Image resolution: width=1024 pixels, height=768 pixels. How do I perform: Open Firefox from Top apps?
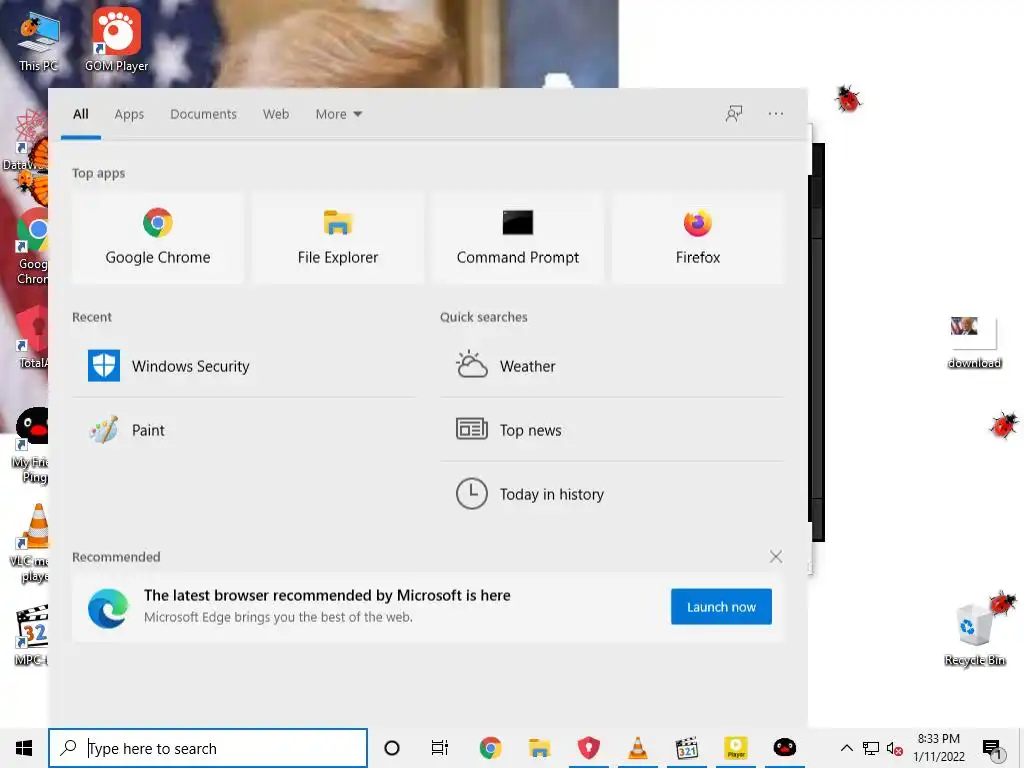click(x=697, y=238)
